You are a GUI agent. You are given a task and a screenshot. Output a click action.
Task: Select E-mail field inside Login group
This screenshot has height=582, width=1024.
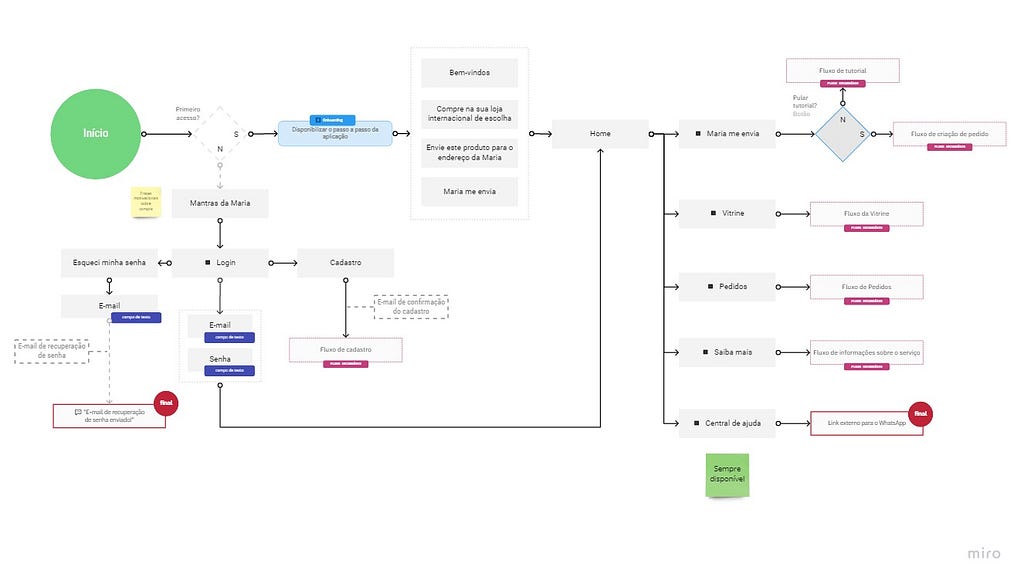[x=220, y=325]
